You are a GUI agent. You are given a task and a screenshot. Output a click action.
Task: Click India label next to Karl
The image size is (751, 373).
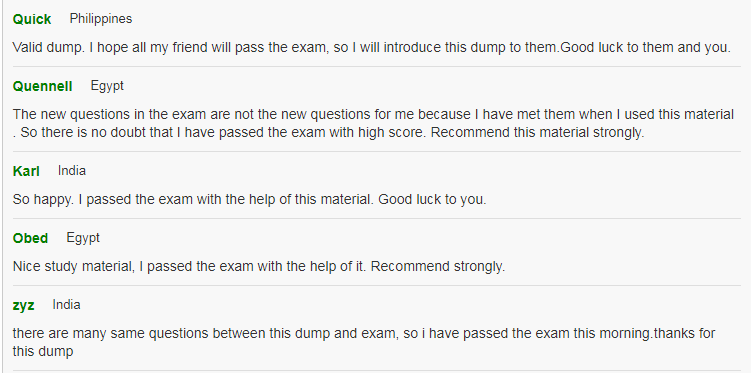pos(72,171)
